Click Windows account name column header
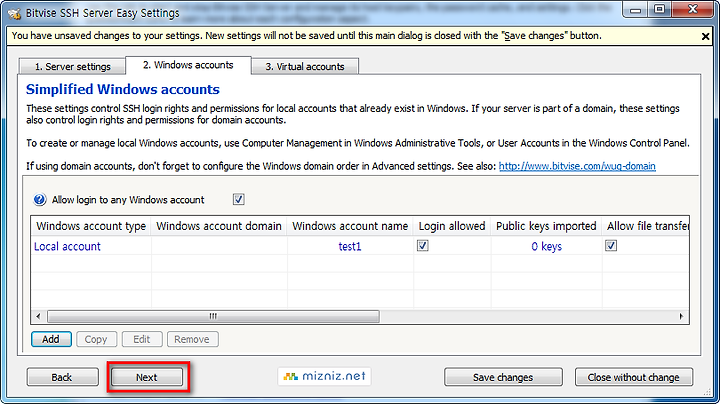 [350, 226]
